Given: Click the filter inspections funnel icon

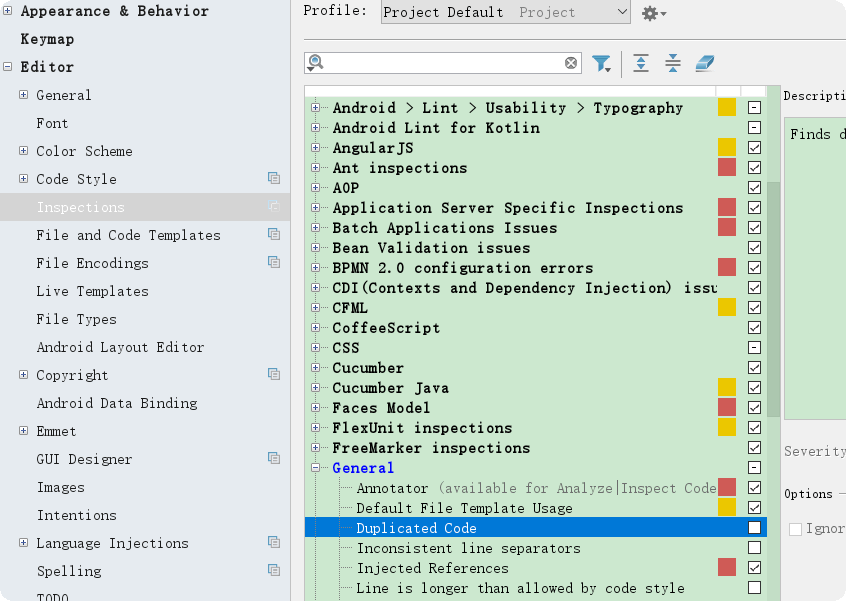Looking at the screenshot, I should click(601, 64).
